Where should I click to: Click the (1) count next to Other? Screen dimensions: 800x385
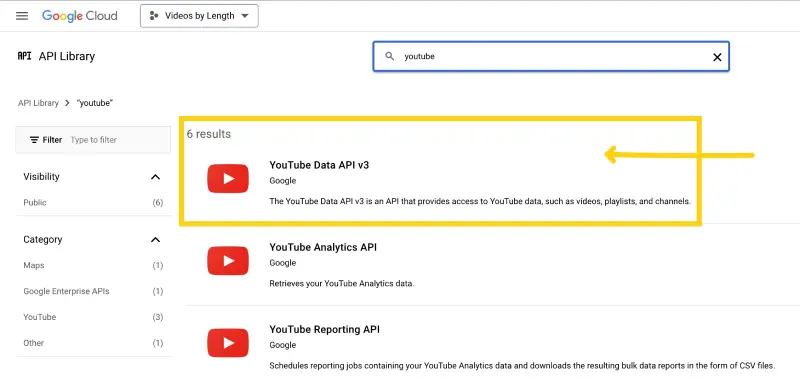click(x=158, y=343)
